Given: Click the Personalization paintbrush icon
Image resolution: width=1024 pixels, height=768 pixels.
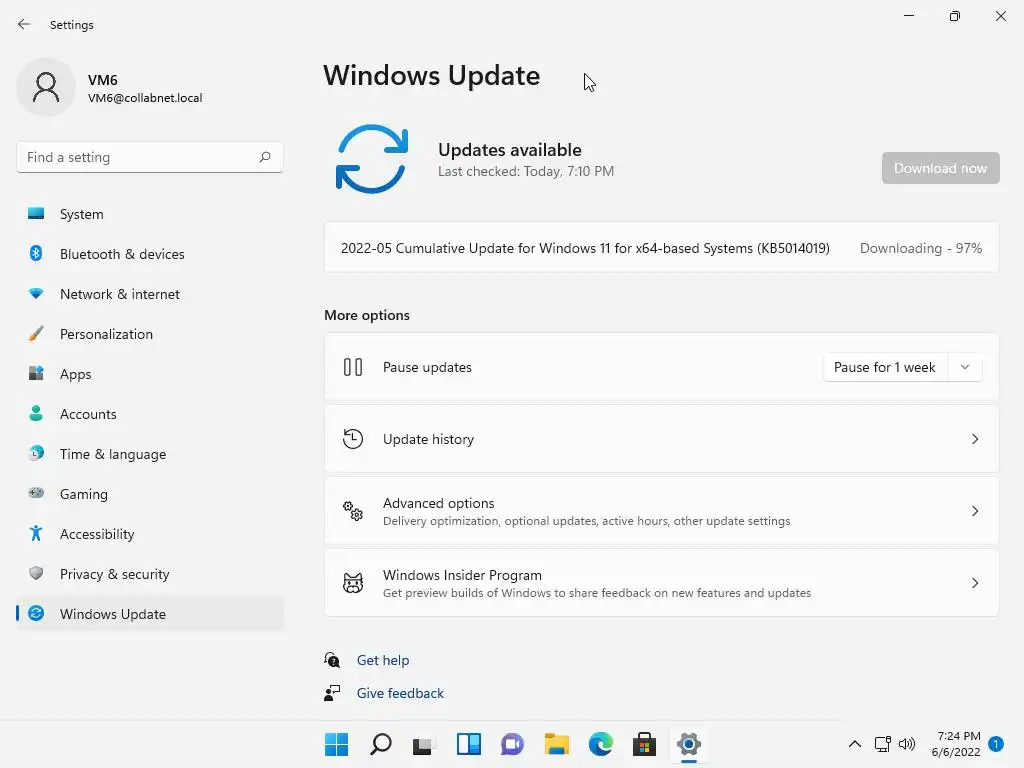Looking at the screenshot, I should (36, 334).
